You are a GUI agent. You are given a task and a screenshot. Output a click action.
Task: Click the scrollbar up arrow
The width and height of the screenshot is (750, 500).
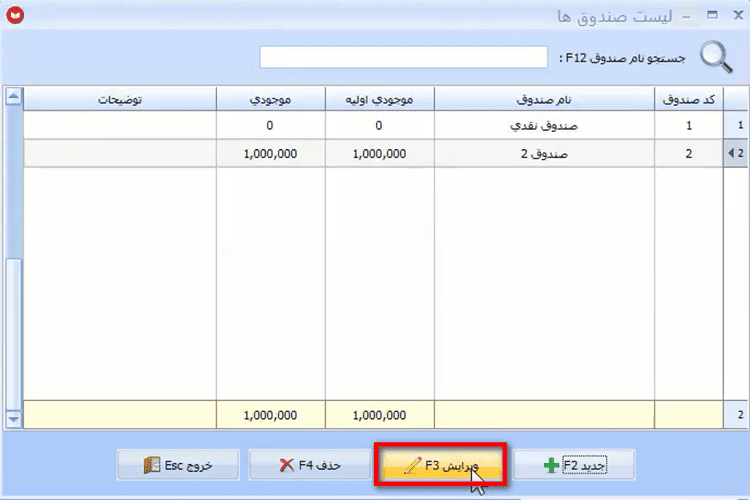click(x=13, y=97)
